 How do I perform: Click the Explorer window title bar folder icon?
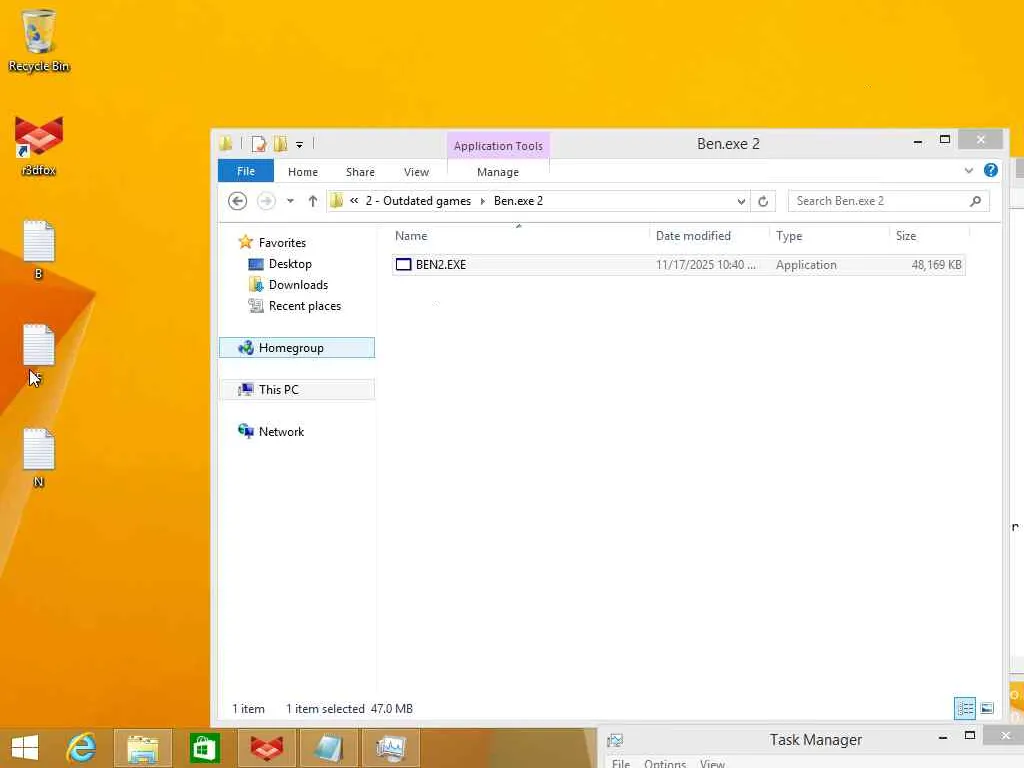pos(226,143)
